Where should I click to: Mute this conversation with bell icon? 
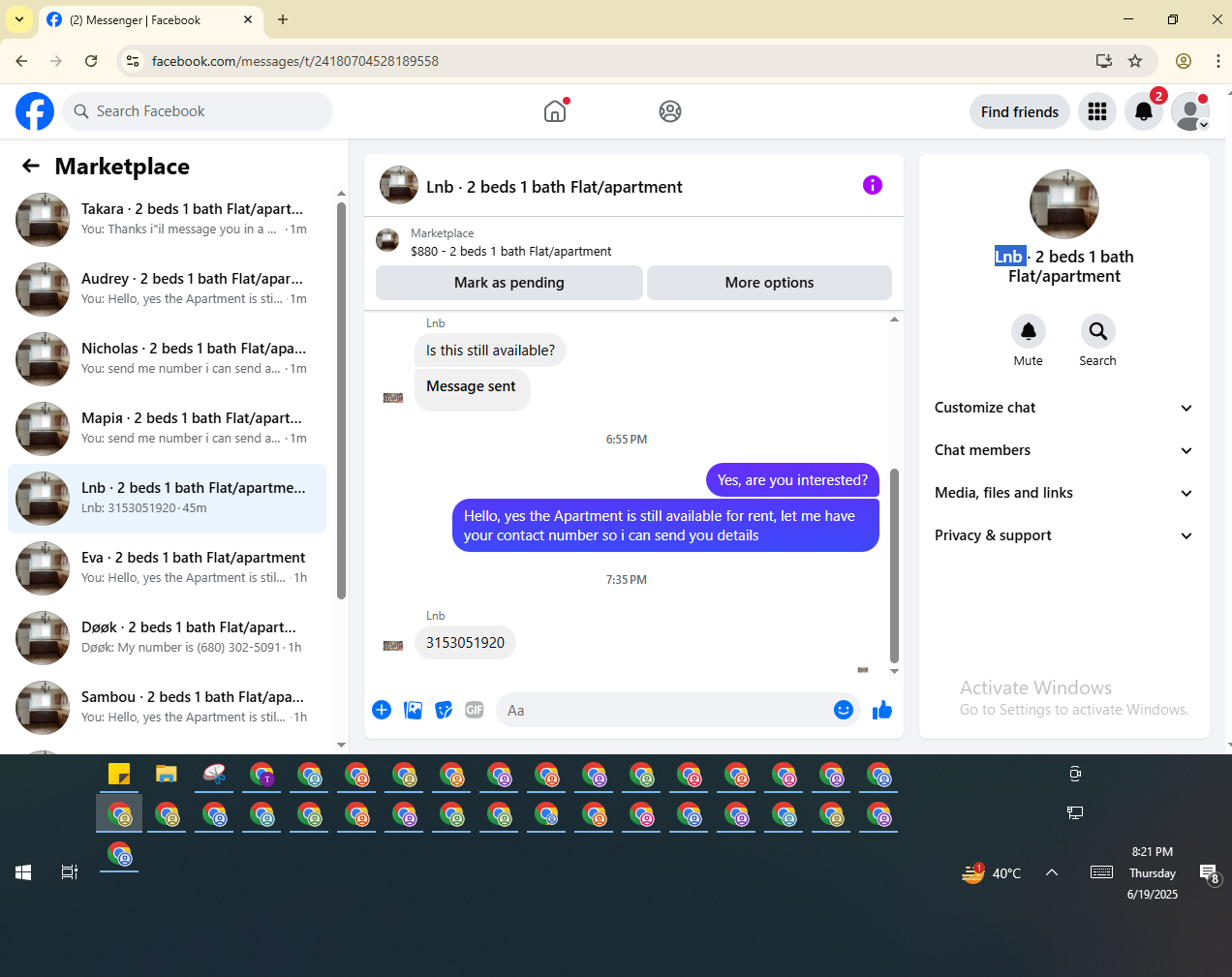pos(1029,331)
